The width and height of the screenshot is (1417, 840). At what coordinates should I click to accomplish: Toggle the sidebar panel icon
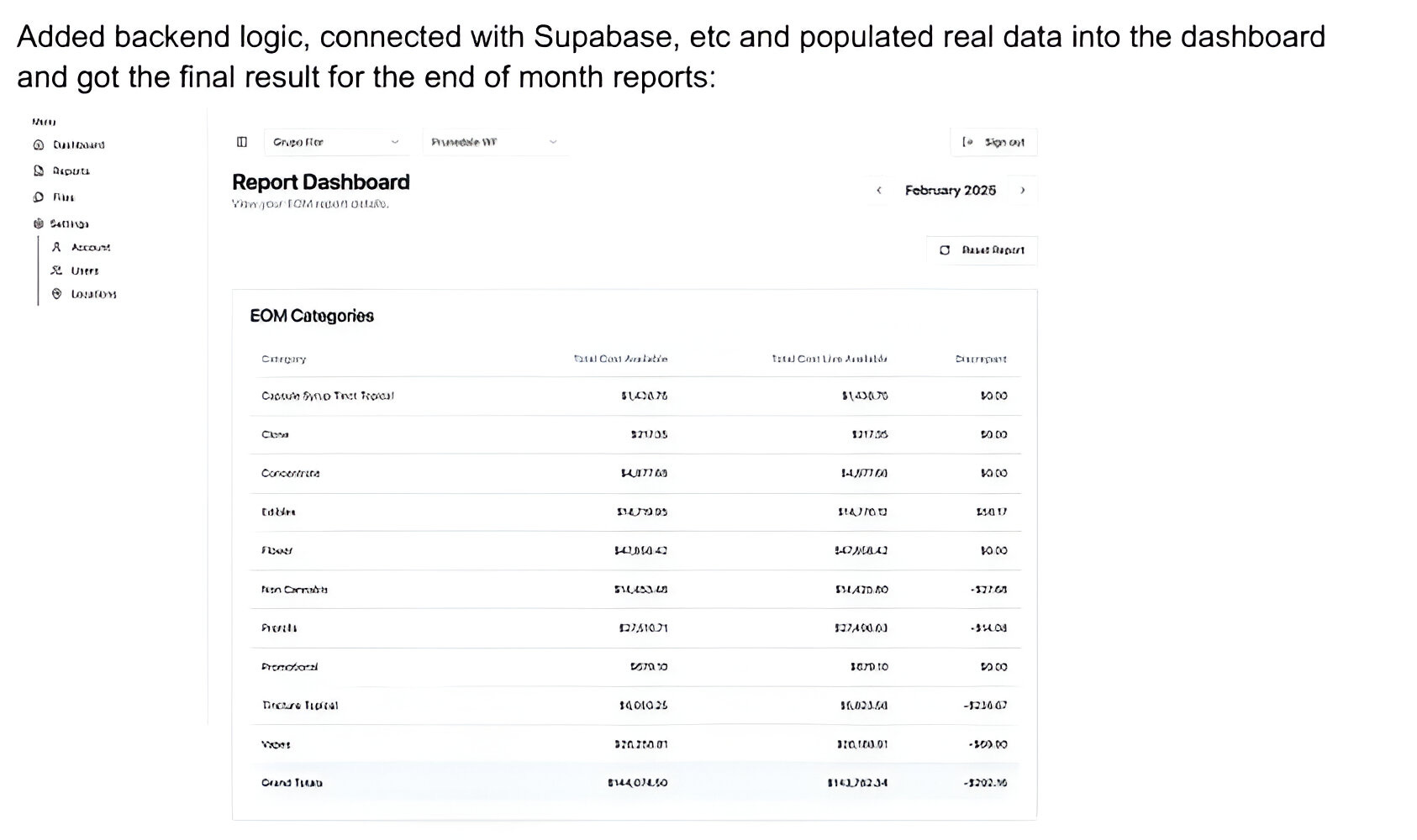coord(242,142)
